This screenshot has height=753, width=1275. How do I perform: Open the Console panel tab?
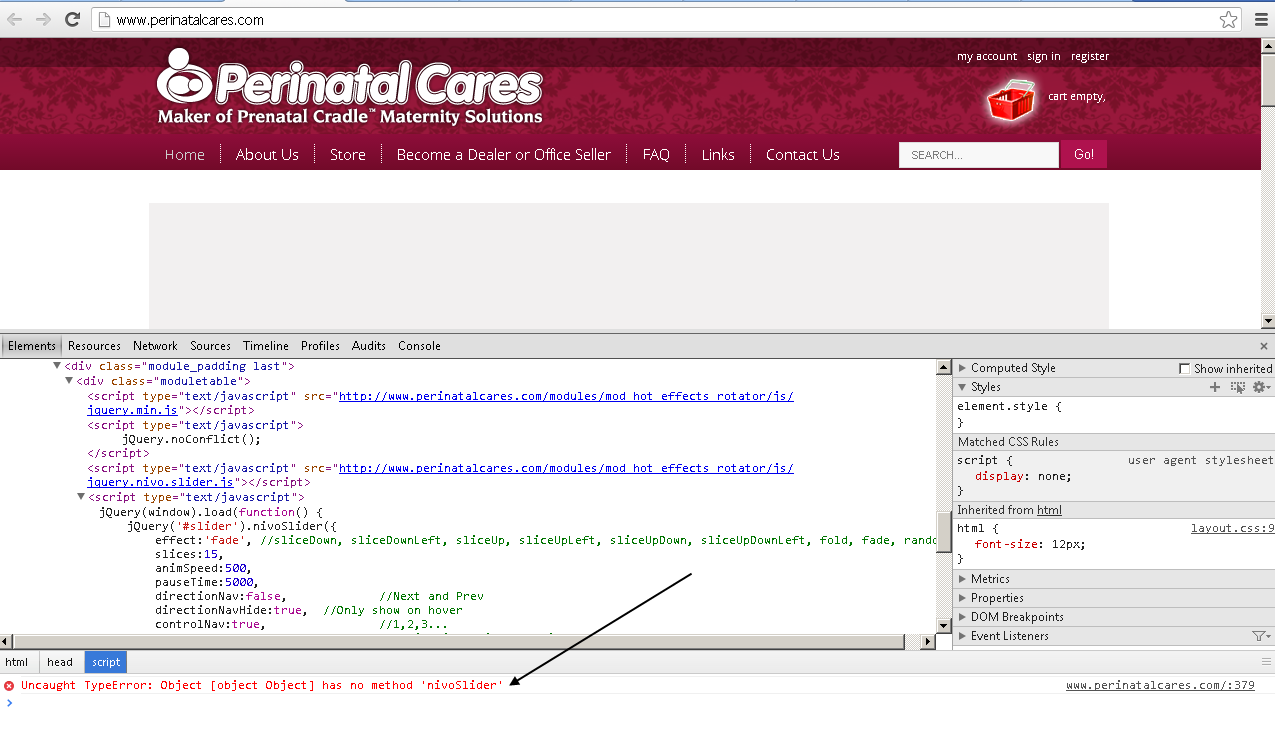(x=419, y=346)
